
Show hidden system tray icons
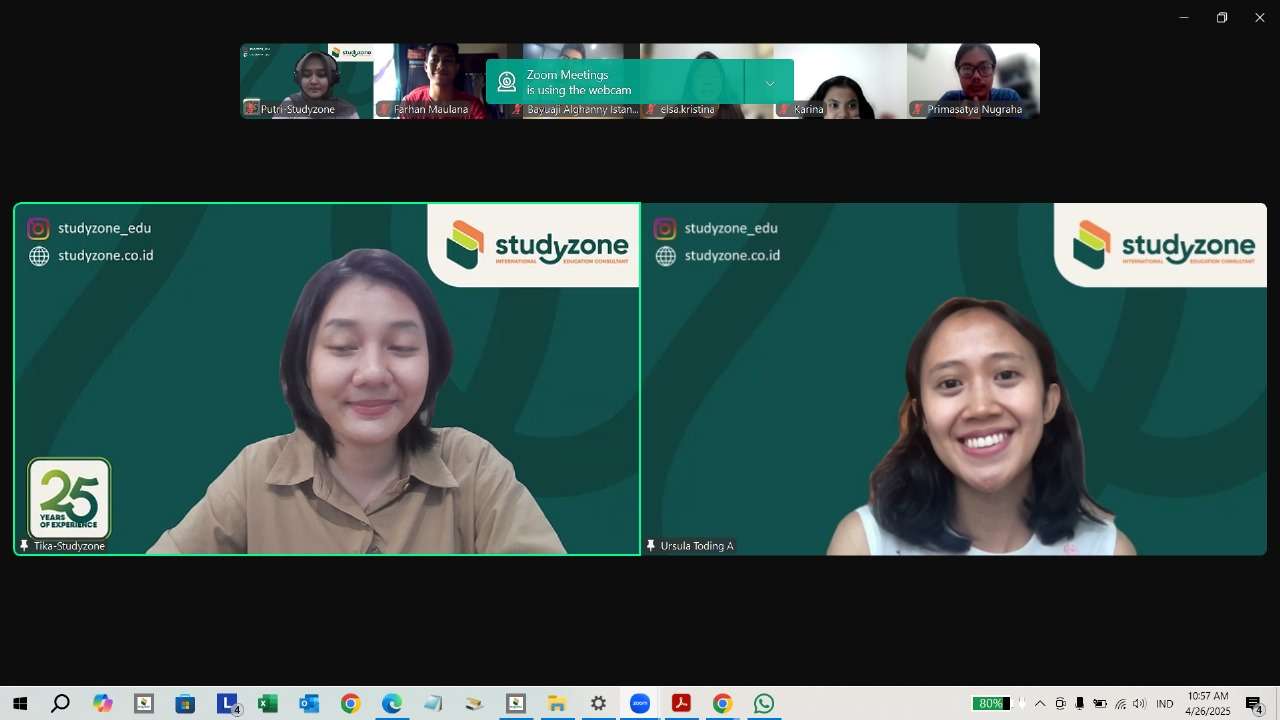click(x=1040, y=704)
